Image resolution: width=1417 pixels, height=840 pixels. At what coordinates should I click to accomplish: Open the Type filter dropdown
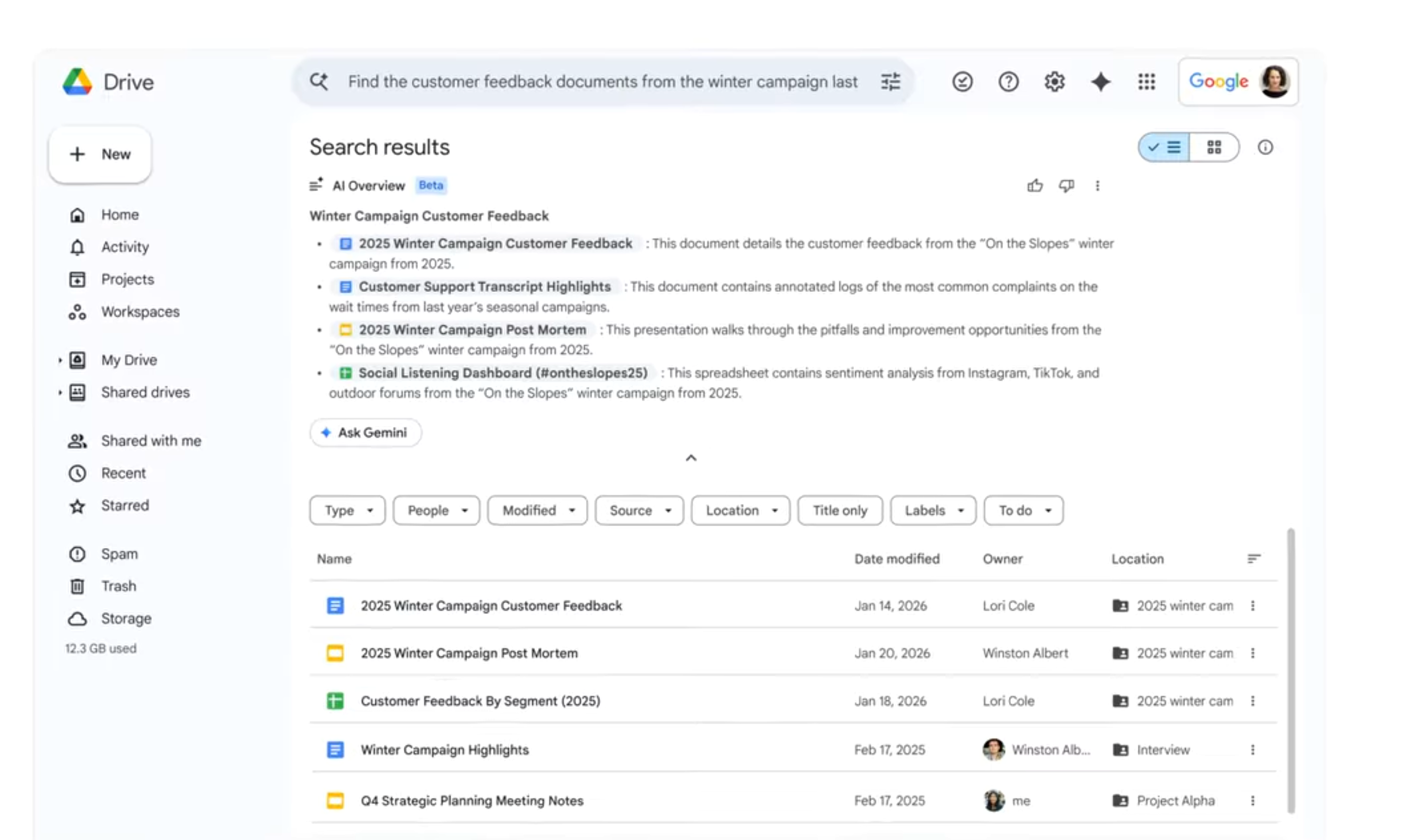[347, 510]
